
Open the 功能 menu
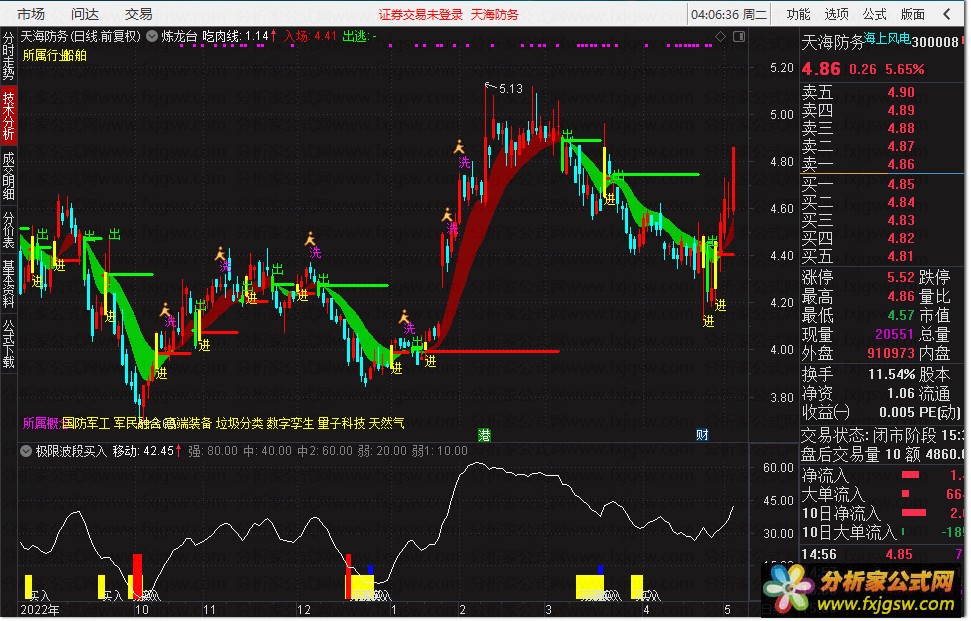(798, 14)
